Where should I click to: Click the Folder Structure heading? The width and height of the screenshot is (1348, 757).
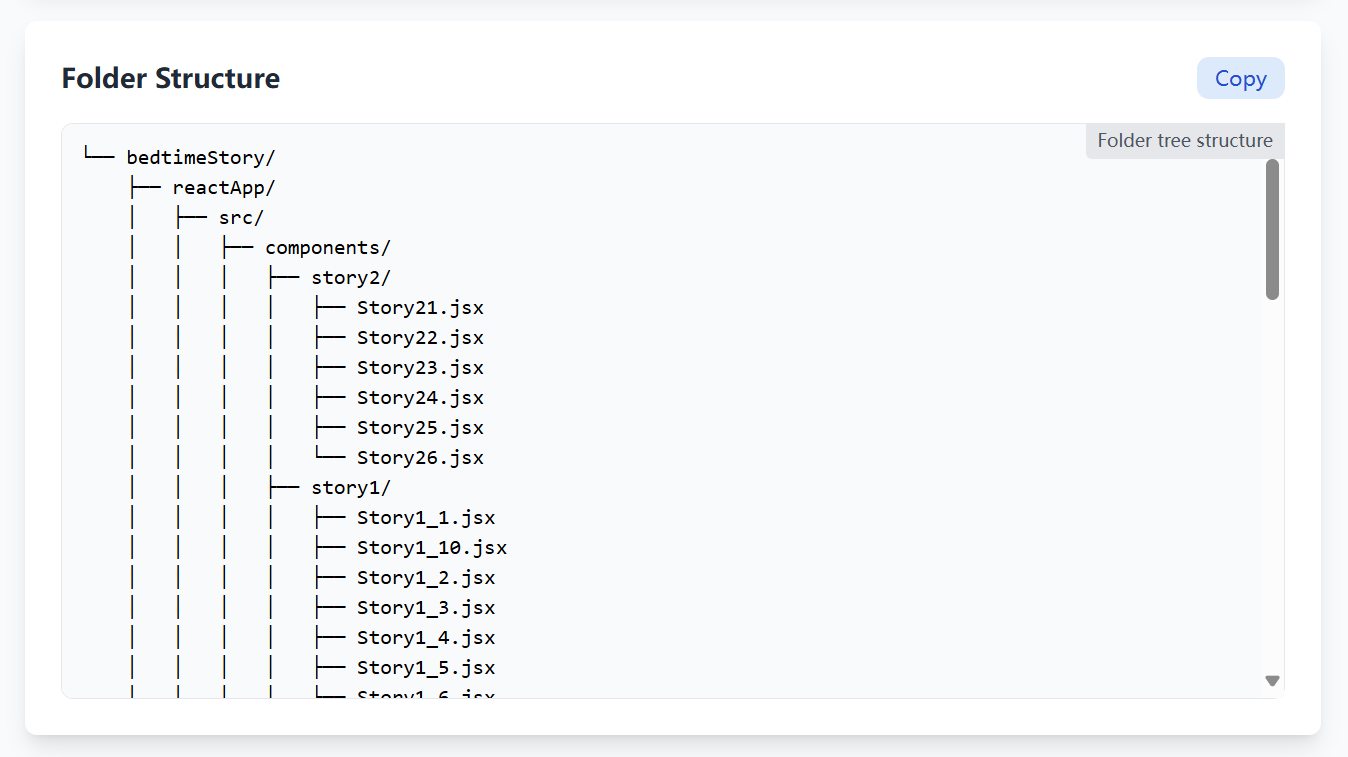click(171, 78)
